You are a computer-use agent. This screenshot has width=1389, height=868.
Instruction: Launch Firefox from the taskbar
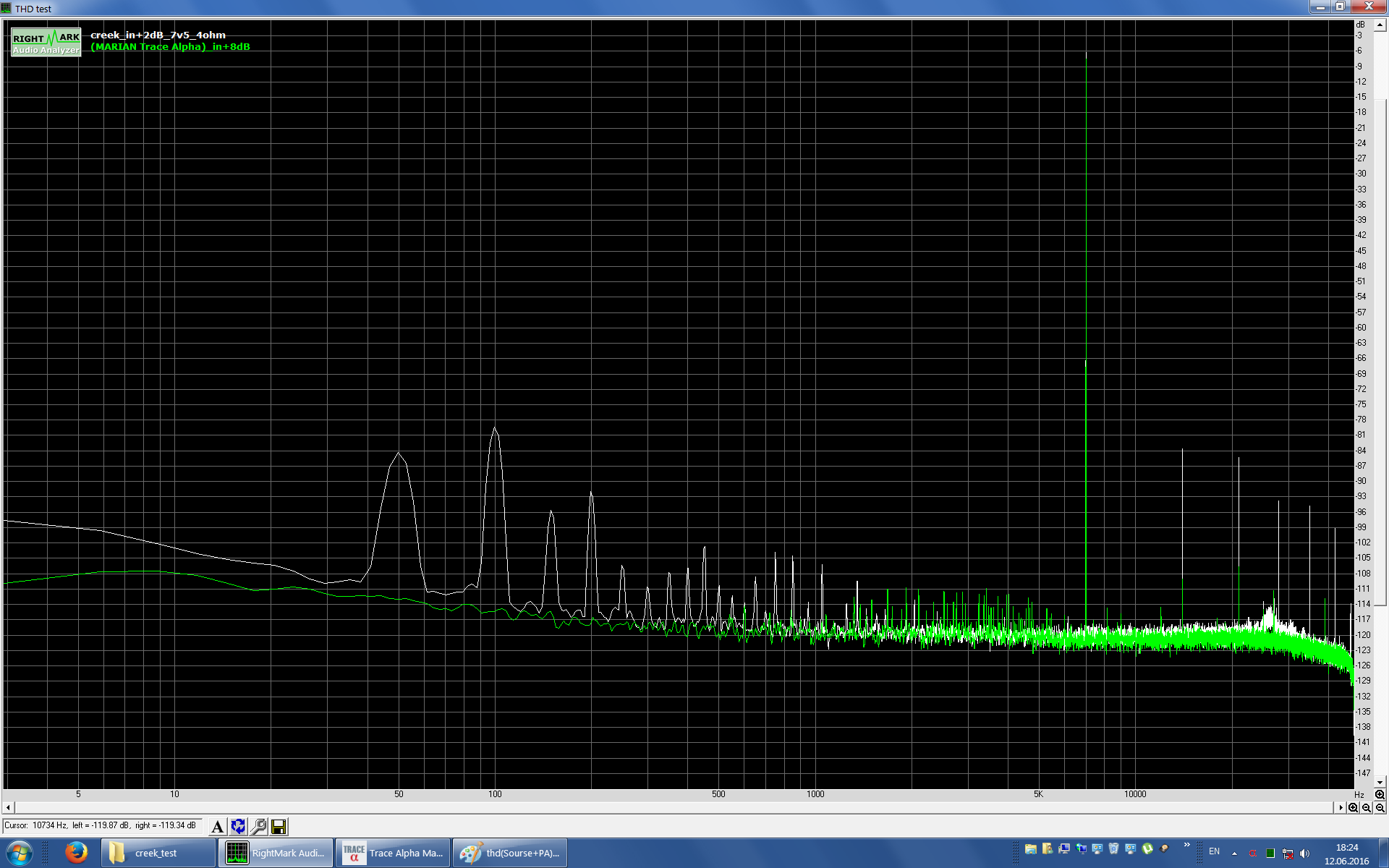[76, 853]
